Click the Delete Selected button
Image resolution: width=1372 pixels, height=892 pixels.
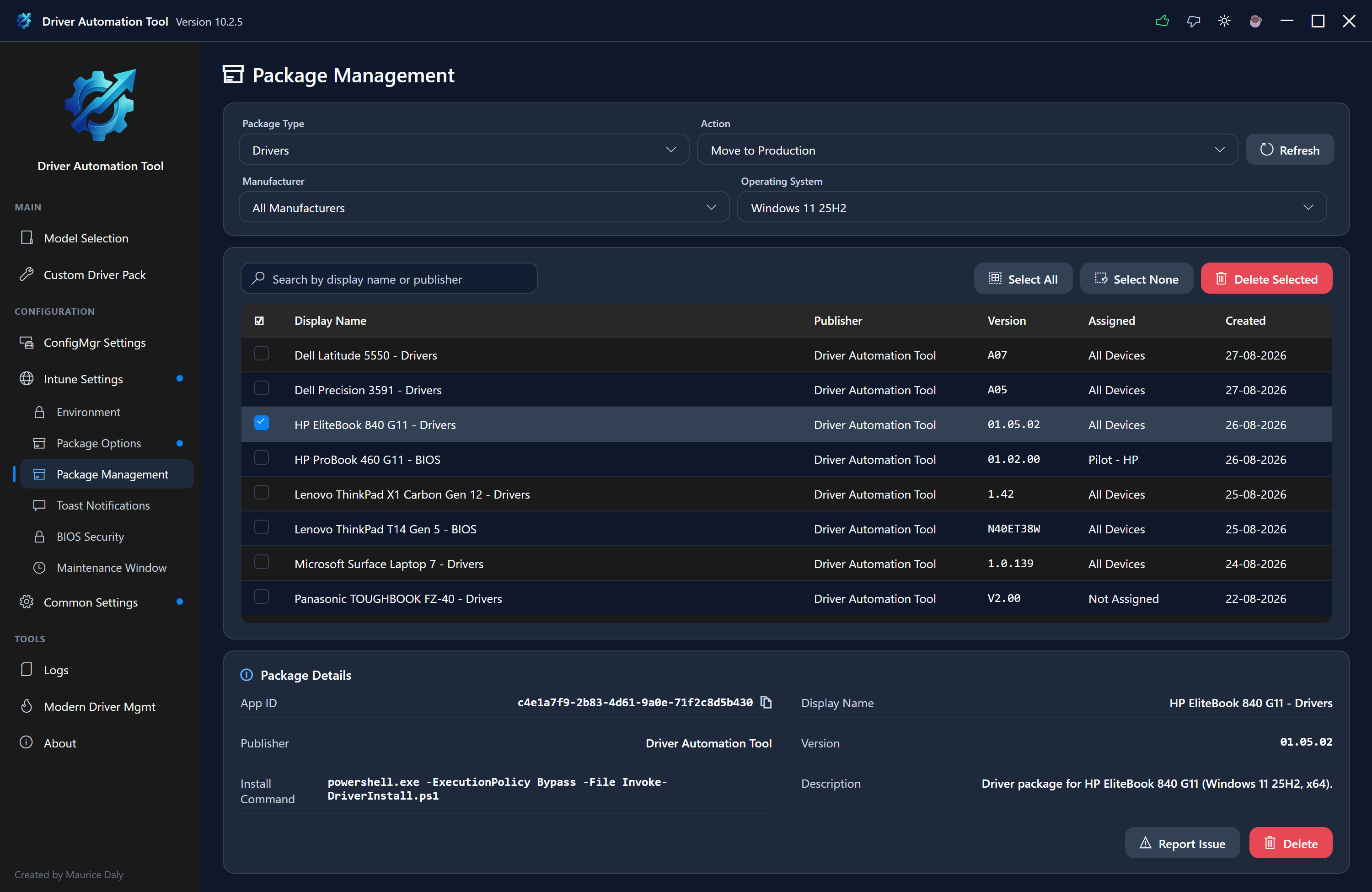pyautogui.click(x=1266, y=279)
